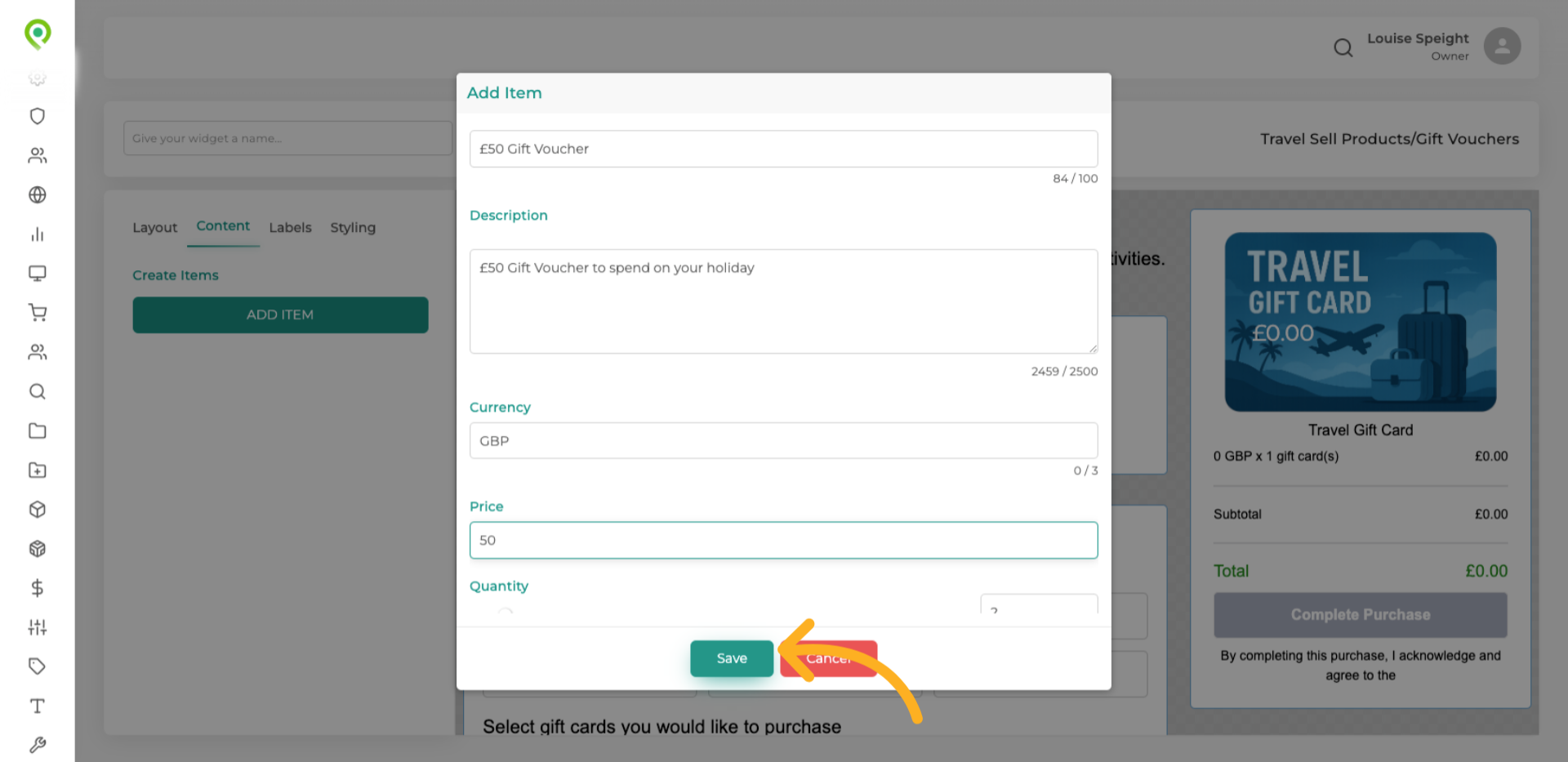Click the Price input field
Image resolution: width=1568 pixels, height=762 pixels.
coord(783,540)
